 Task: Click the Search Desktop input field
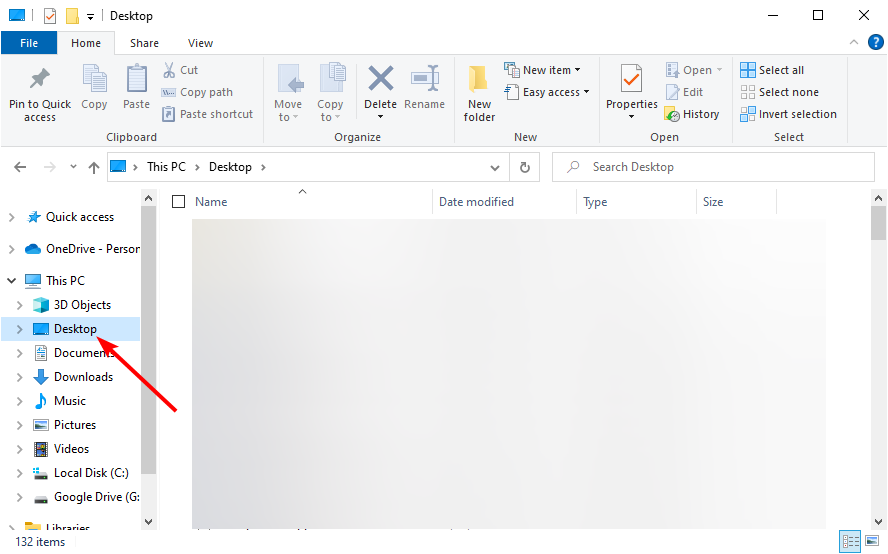(713, 167)
